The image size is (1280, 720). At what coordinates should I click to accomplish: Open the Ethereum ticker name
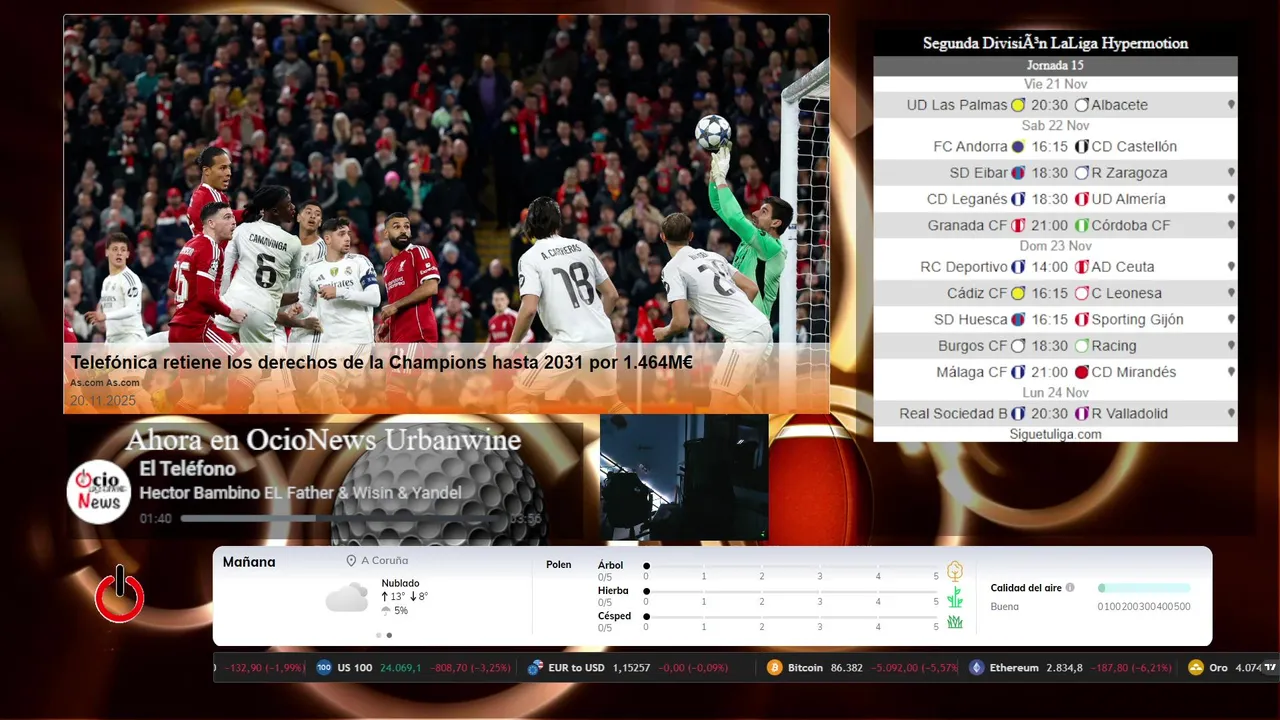[x=1014, y=667]
